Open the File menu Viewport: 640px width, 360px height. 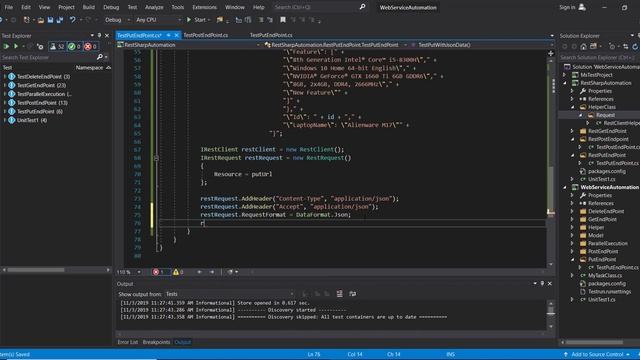[x=9, y=7]
